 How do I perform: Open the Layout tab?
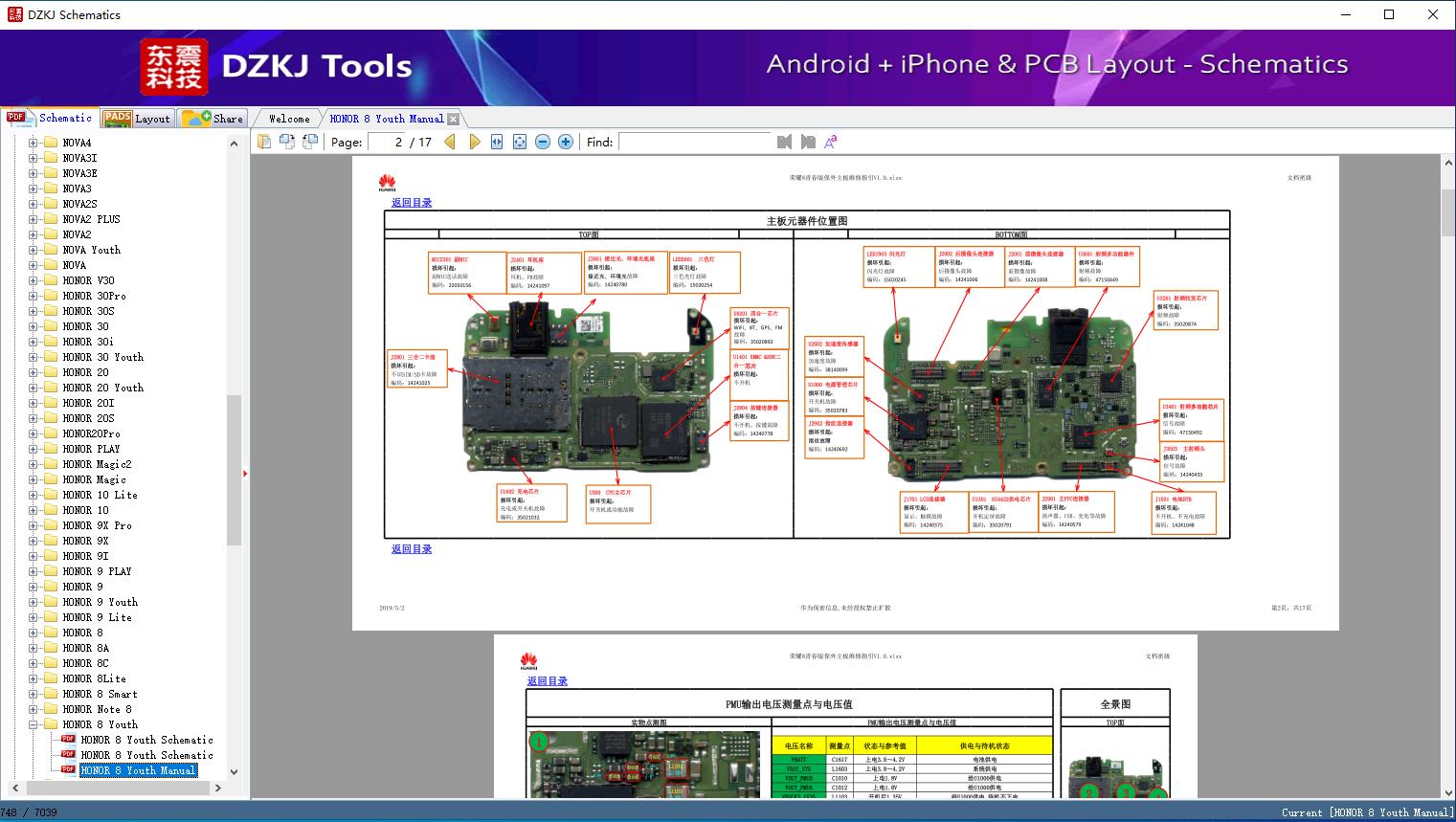pos(137,119)
